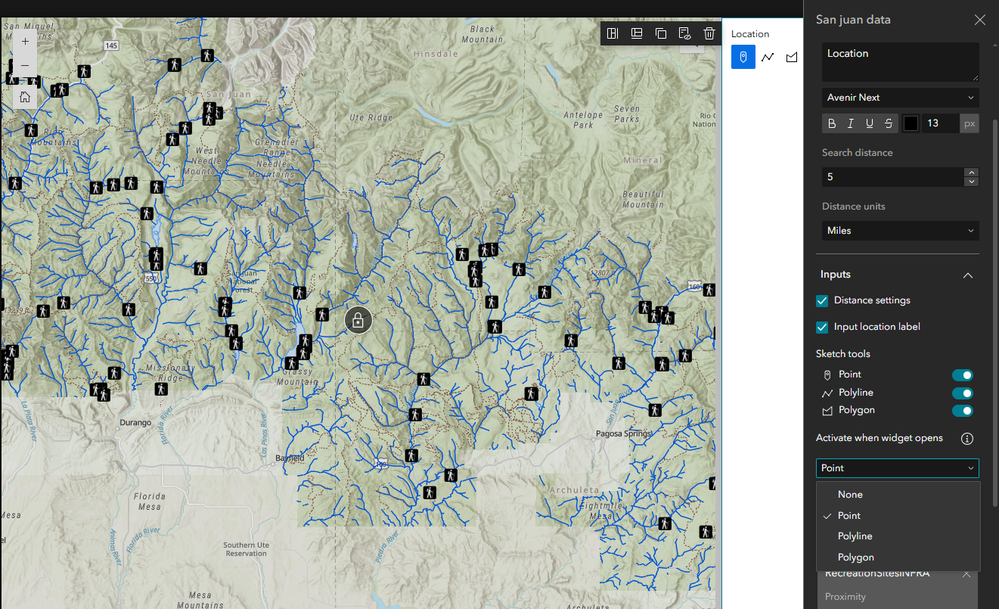This screenshot has width=999, height=609.
Task: Uncheck the Input location label checkbox
Action: (x=822, y=327)
